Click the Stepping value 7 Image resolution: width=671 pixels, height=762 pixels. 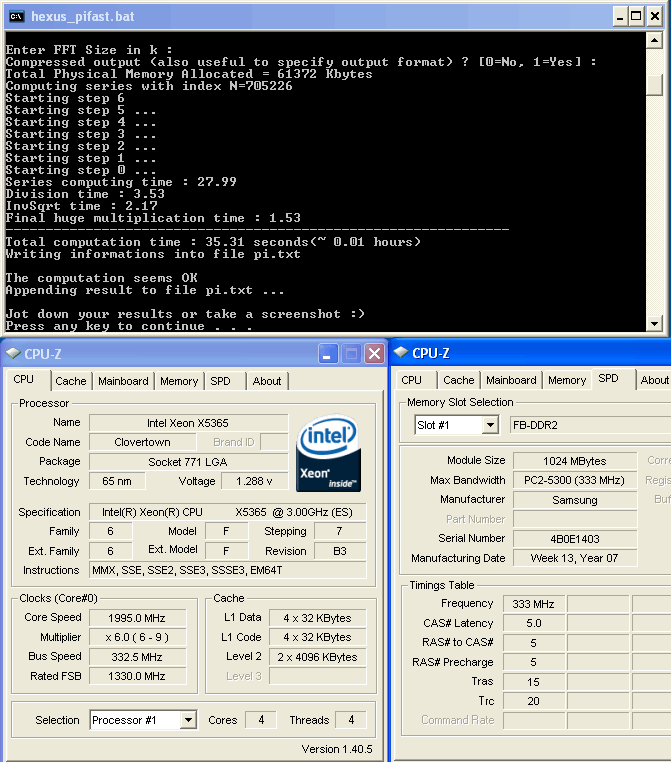[340, 531]
